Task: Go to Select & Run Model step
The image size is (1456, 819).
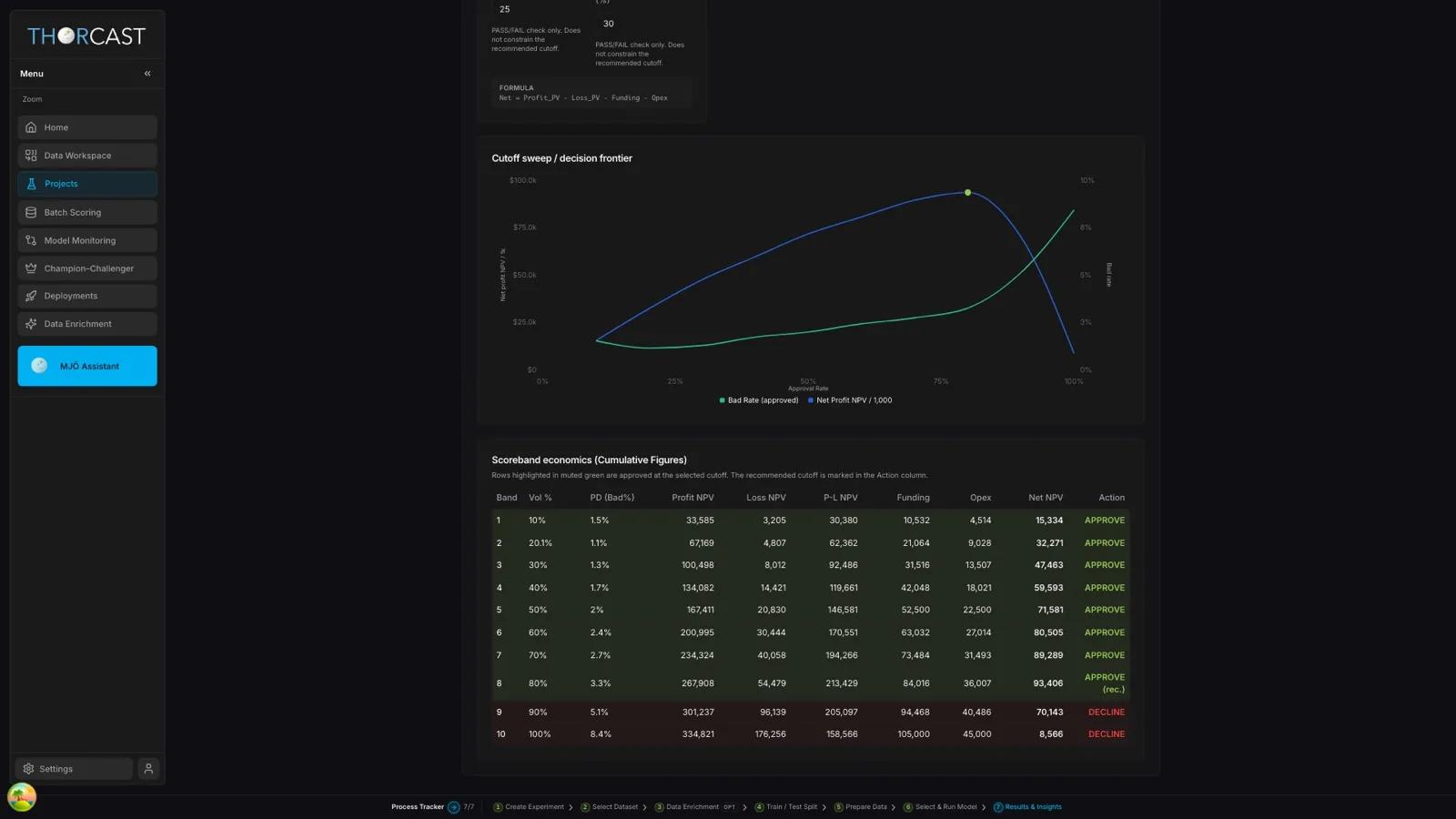Action: coord(940,807)
